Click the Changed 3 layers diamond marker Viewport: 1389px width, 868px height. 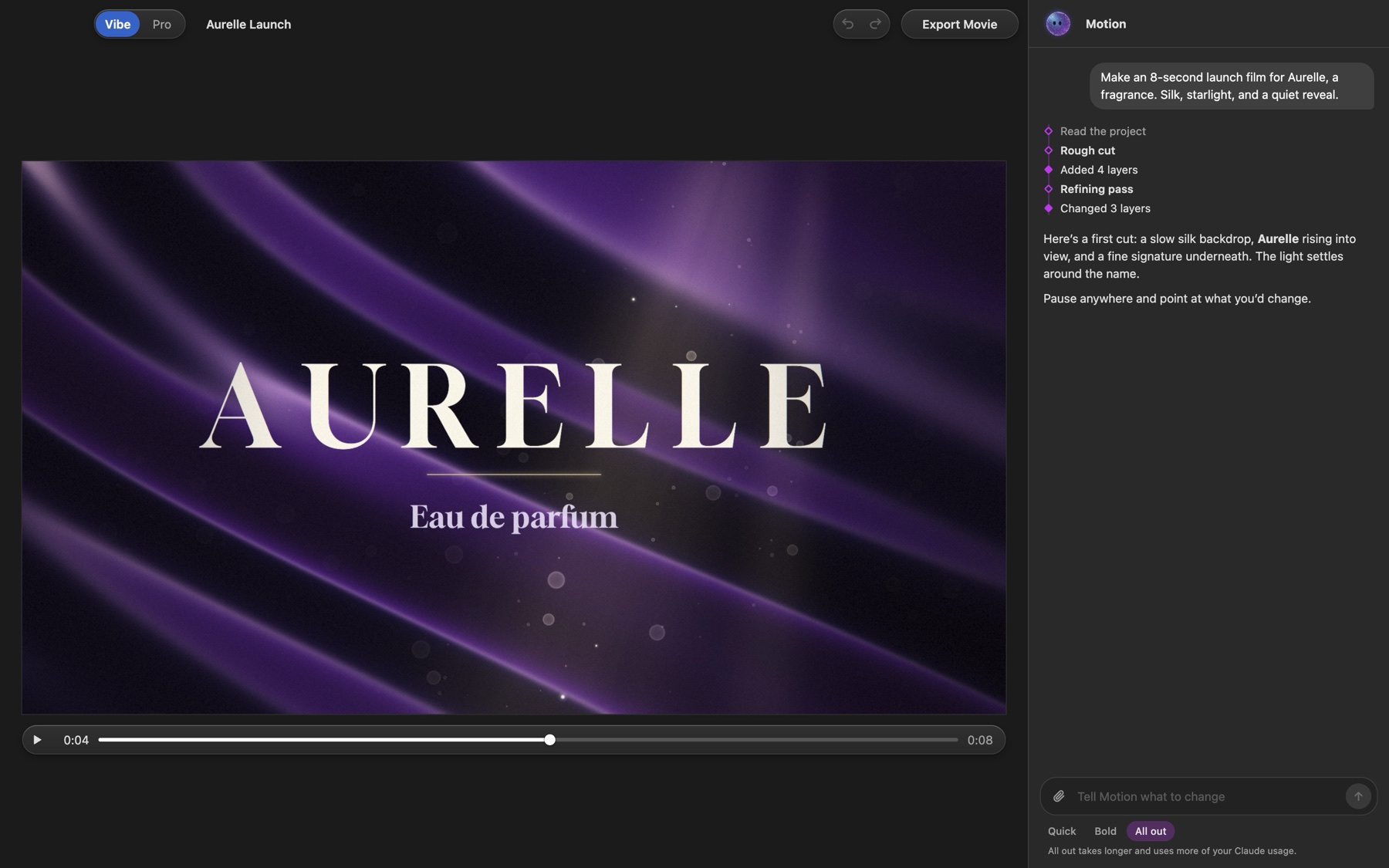coord(1048,208)
